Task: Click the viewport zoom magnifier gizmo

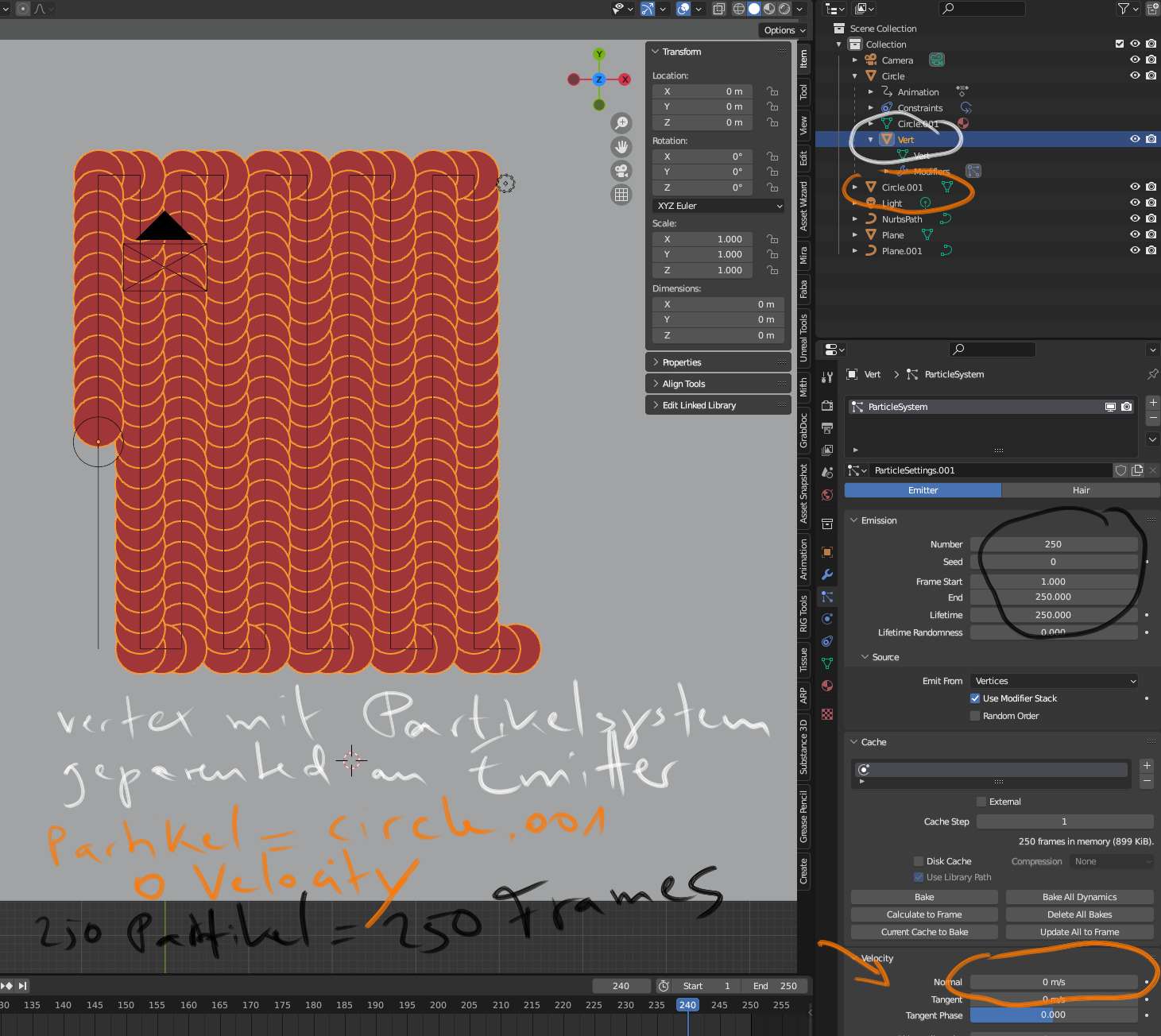Action: tap(621, 123)
